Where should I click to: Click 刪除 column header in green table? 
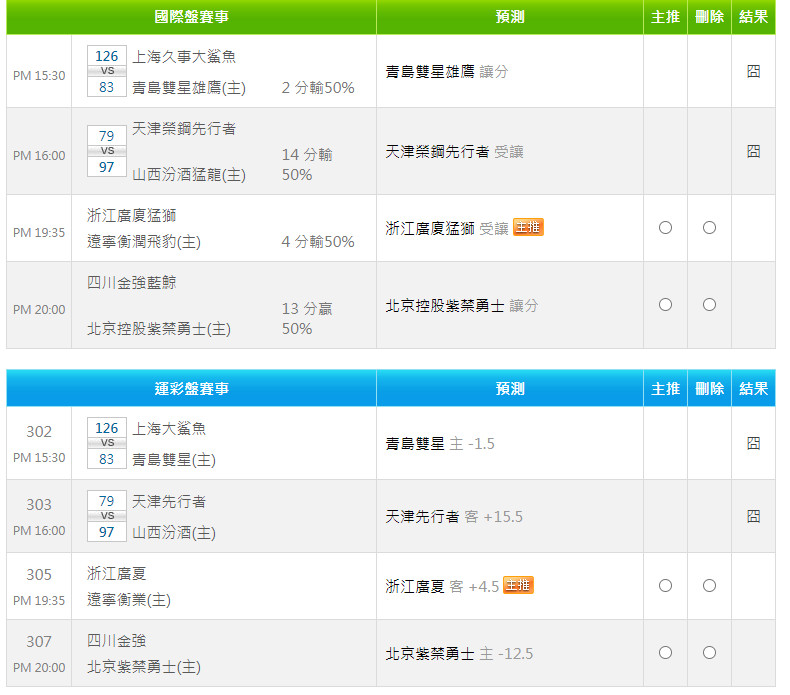point(709,17)
